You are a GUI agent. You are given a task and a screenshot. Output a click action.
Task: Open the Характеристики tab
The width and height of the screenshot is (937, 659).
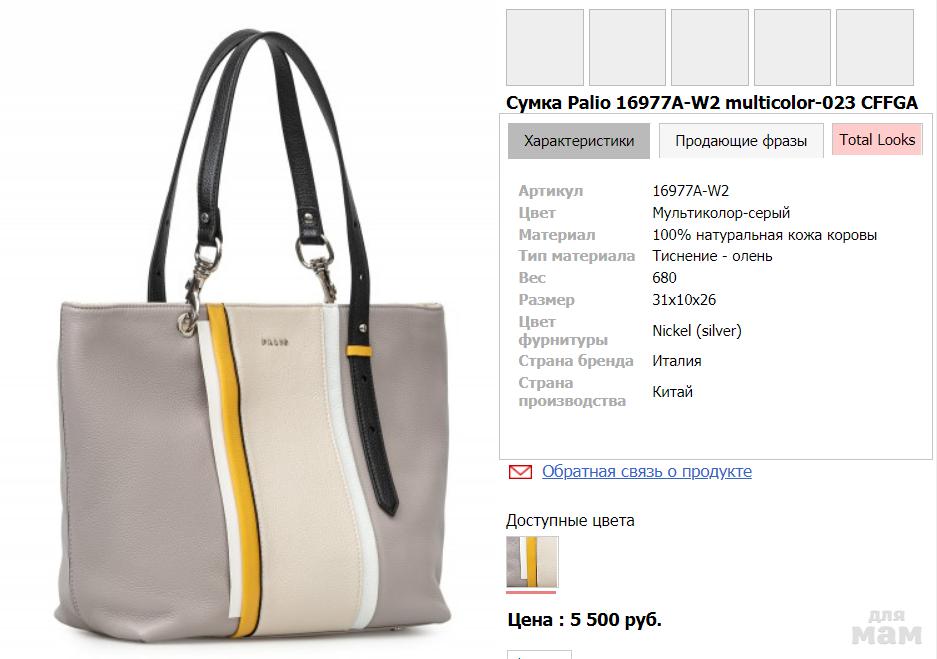(x=578, y=141)
